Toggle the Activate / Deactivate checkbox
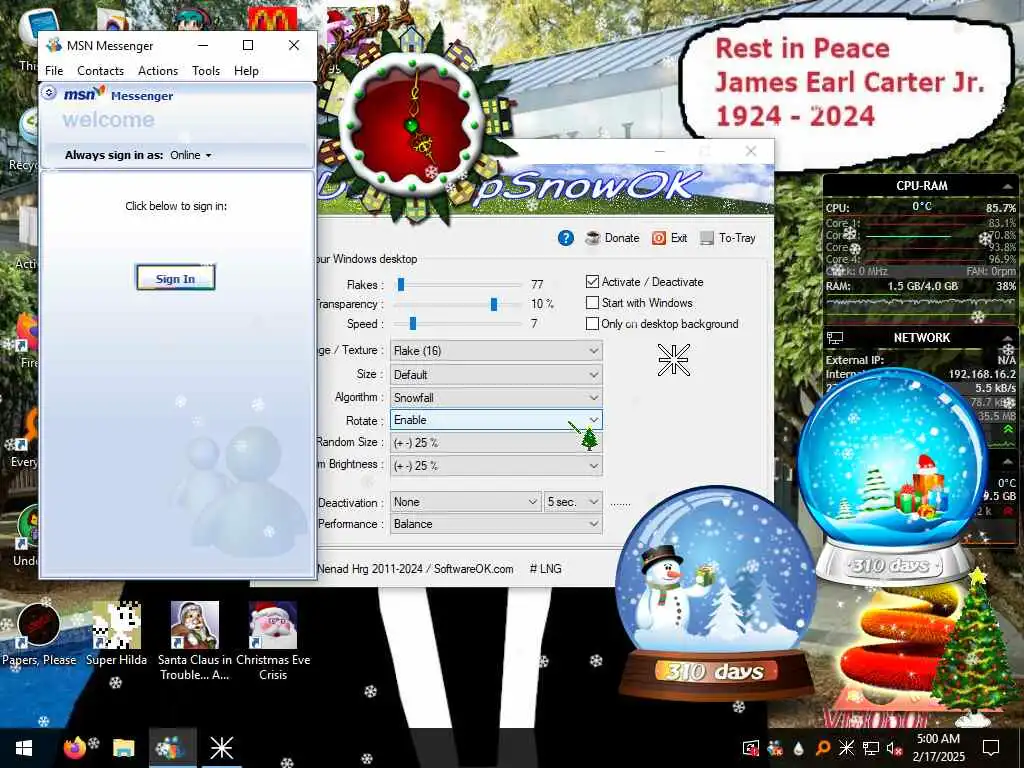1024x768 pixels. (592, 281)
